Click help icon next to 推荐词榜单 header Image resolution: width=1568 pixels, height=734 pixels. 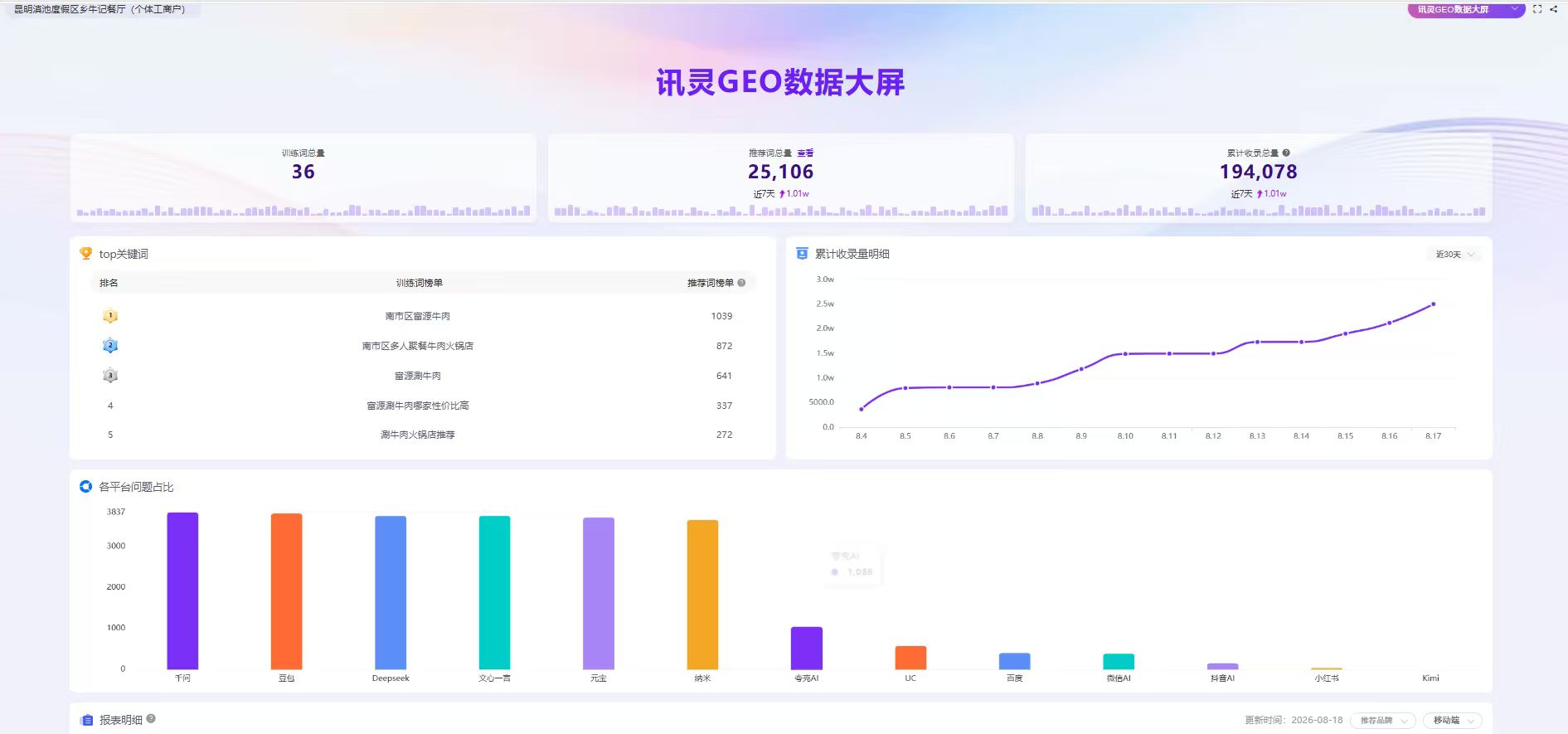(x=741, y=283)
